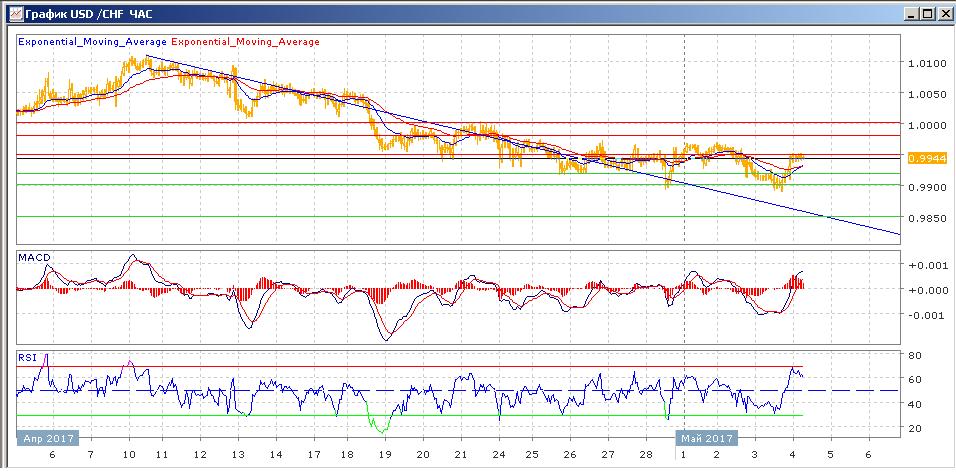This screenshot has height=475, width=956.
Task: Select the blue Exponential_Moving_Average legend label
Action: click(x=94, y=42)
